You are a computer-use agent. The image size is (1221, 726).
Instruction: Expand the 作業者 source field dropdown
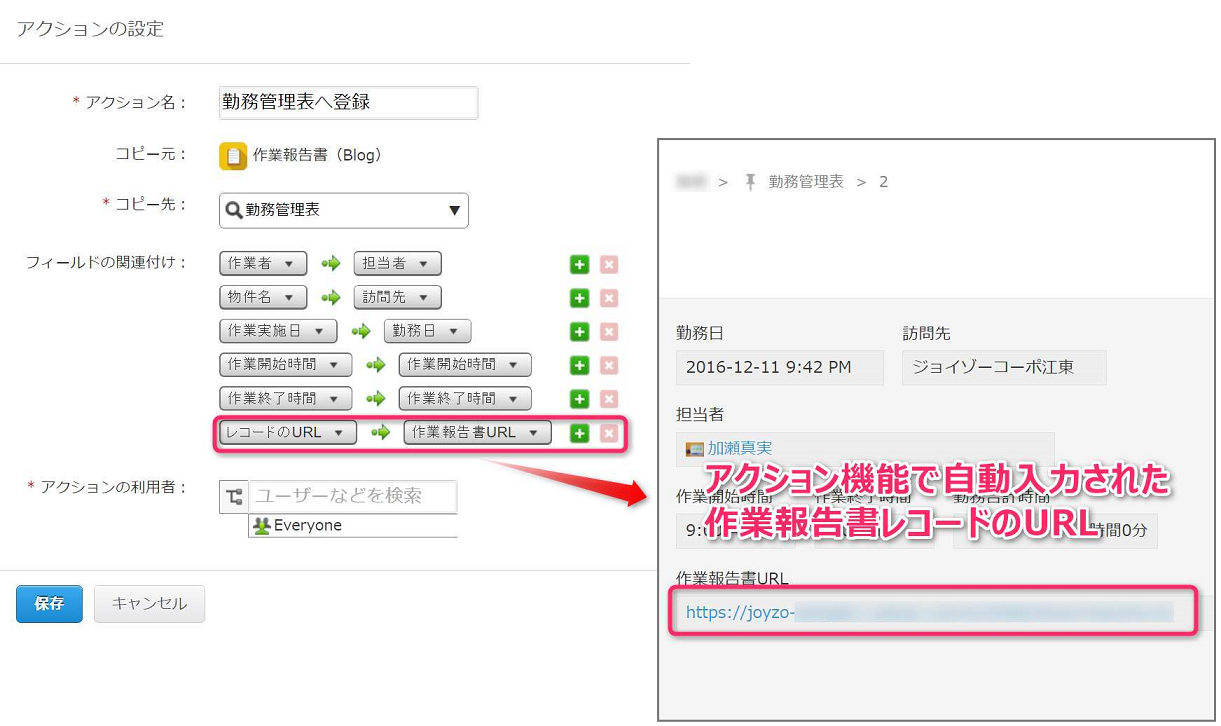pos(263,264)
